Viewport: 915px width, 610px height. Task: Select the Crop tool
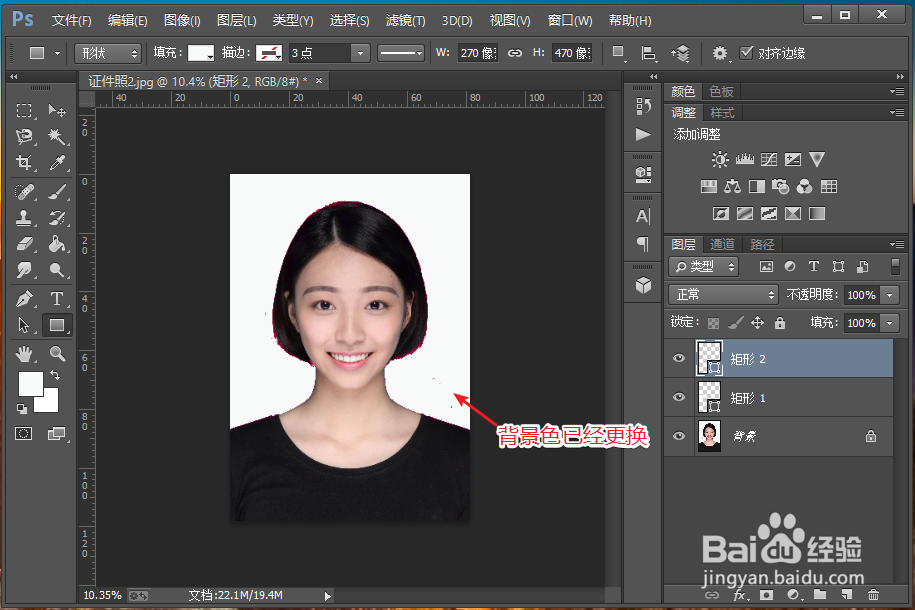pyautogui.click(x=25, y=163)
